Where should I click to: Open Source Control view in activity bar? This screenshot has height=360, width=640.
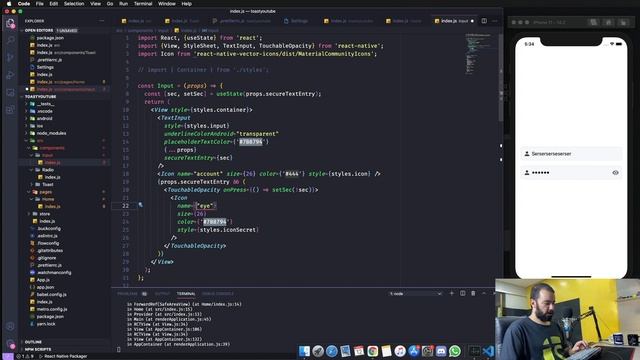[10, 58]
